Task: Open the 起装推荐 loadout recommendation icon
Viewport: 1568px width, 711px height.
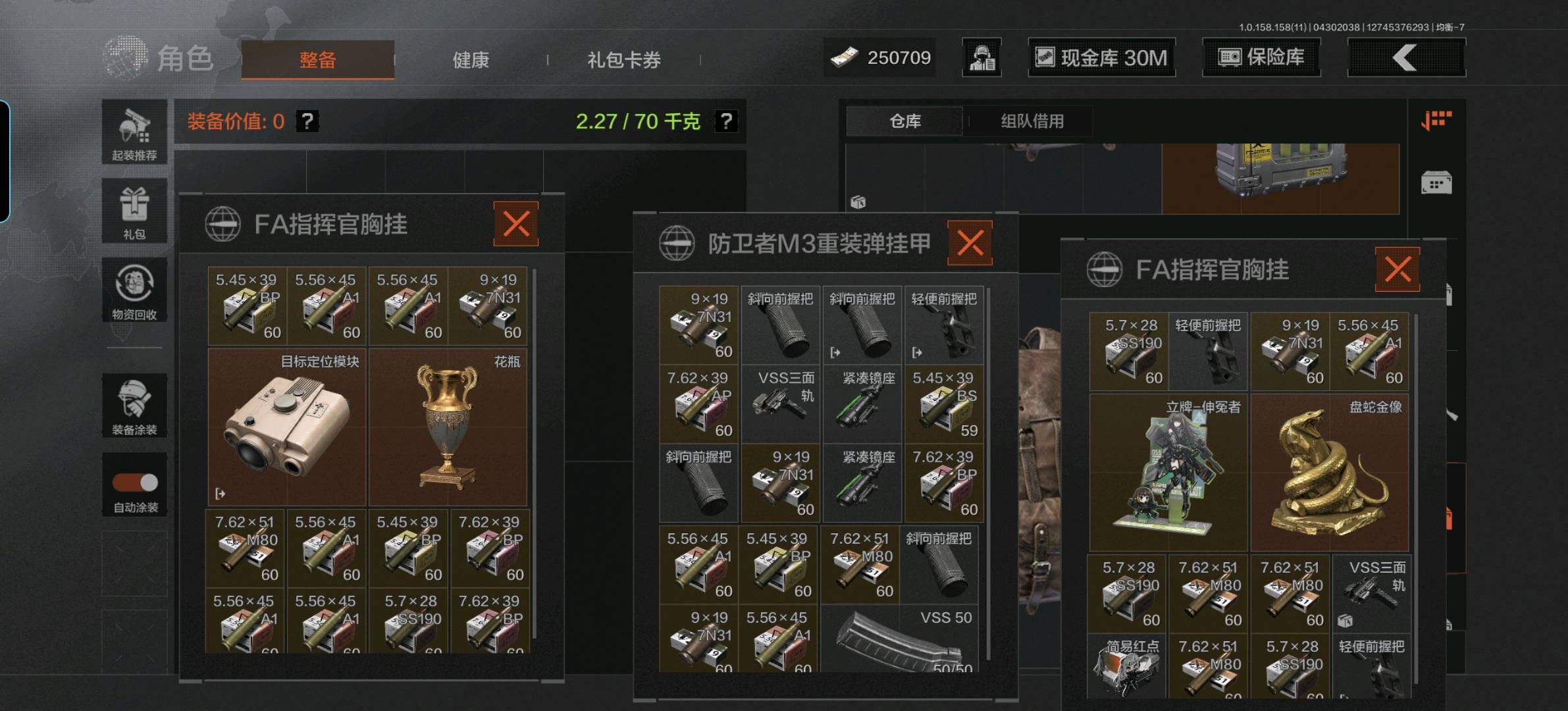Action: pyautogui.click(x=134, y=132)
